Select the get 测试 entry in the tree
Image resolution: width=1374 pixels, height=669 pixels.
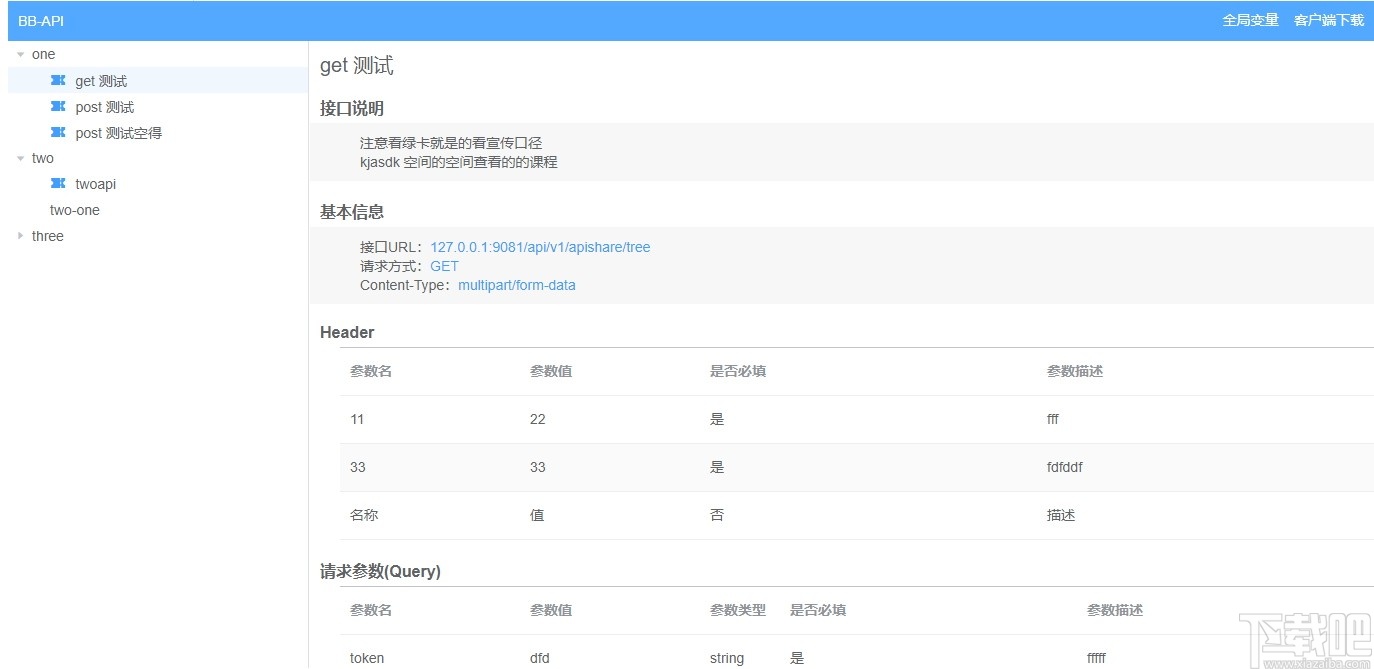pyautogui.click(x=100, y=81)
